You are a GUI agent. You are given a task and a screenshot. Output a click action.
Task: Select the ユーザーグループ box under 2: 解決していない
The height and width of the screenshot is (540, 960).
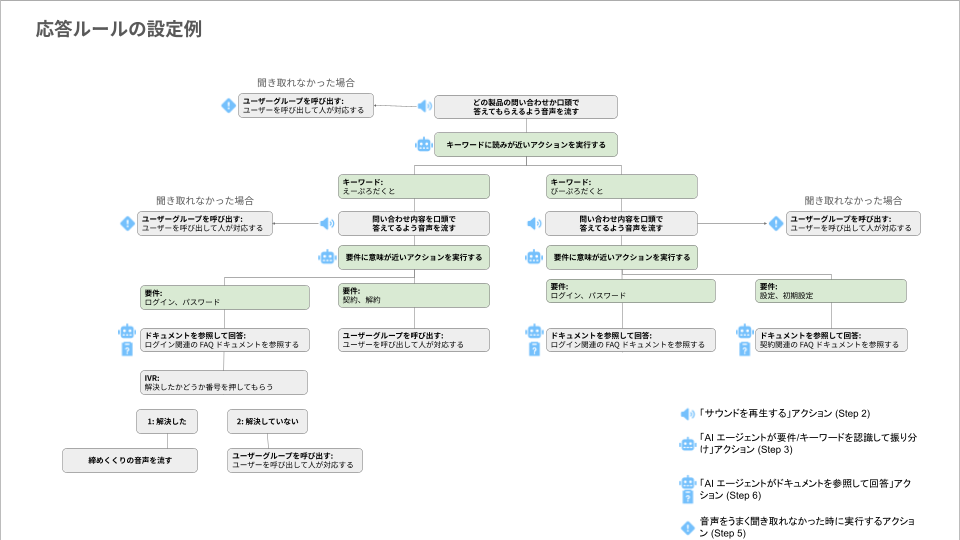point(294,460)
